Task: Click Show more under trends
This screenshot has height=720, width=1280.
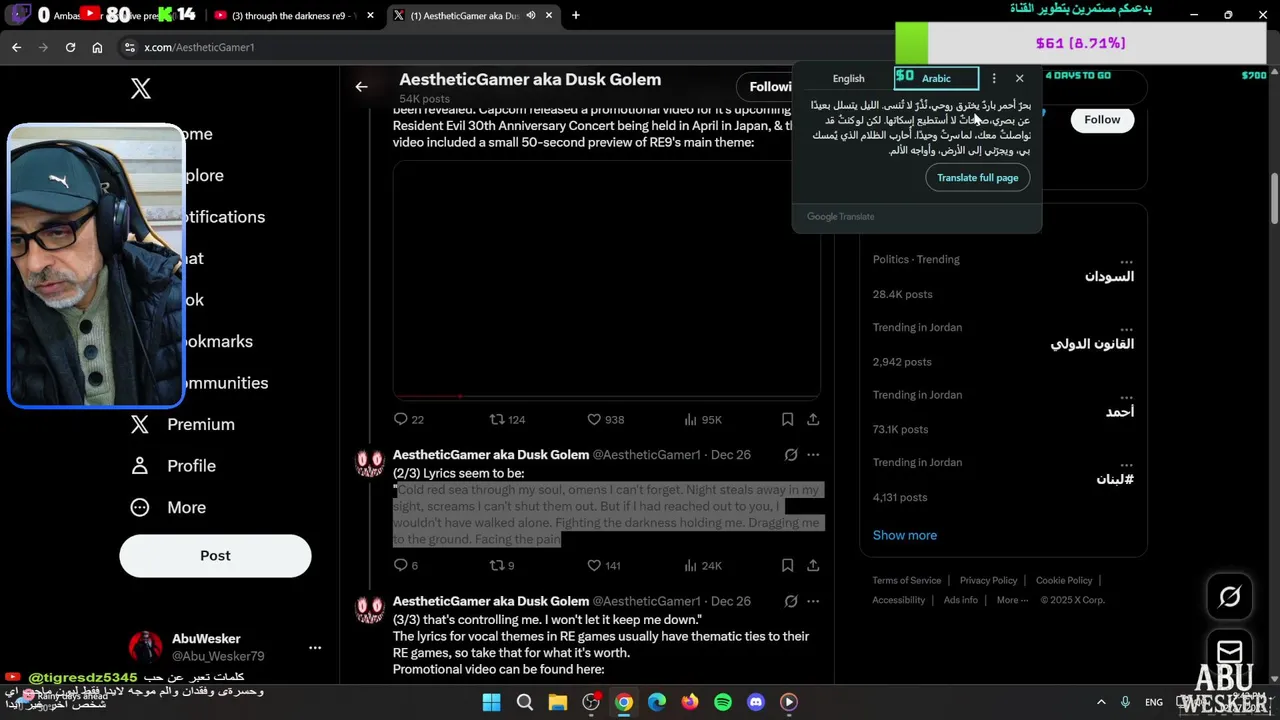Action: click(x=905, y=535)
